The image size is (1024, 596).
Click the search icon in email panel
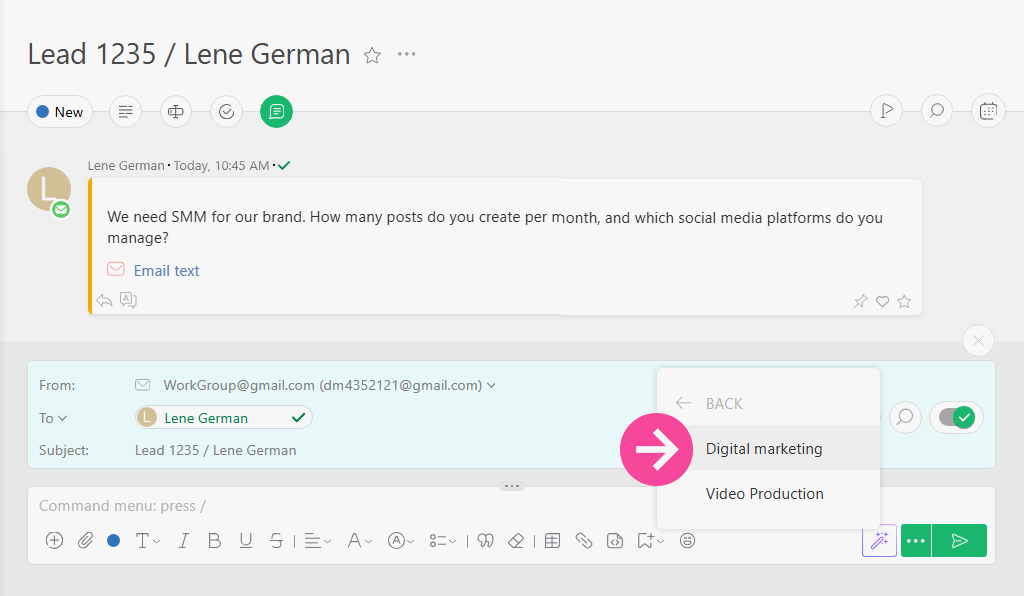[x=904, y=417]
